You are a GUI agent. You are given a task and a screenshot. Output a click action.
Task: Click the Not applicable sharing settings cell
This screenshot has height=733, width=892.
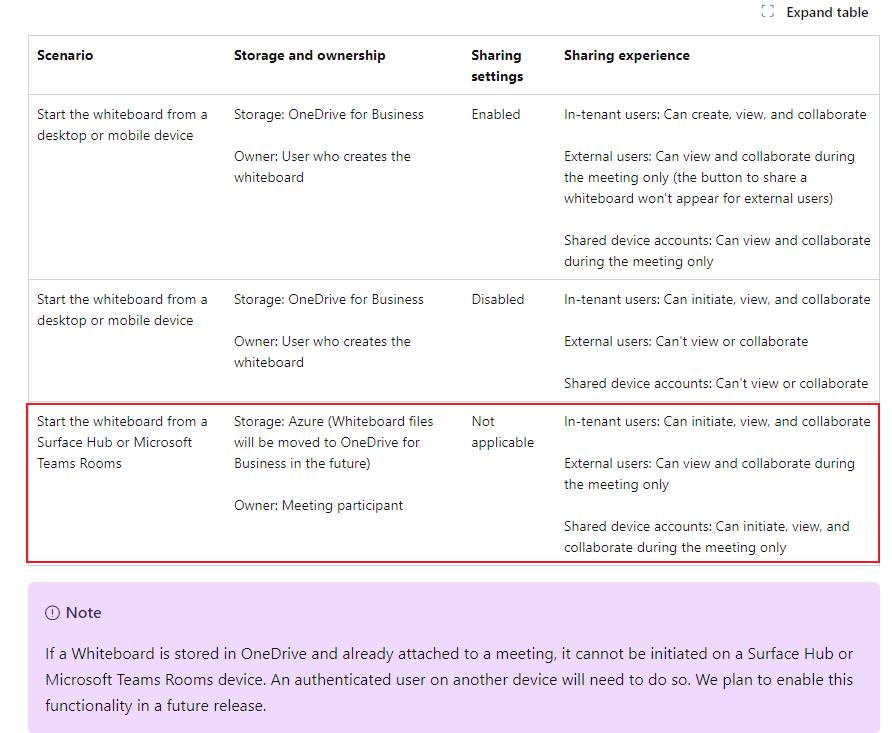click(x=502, y=432)
